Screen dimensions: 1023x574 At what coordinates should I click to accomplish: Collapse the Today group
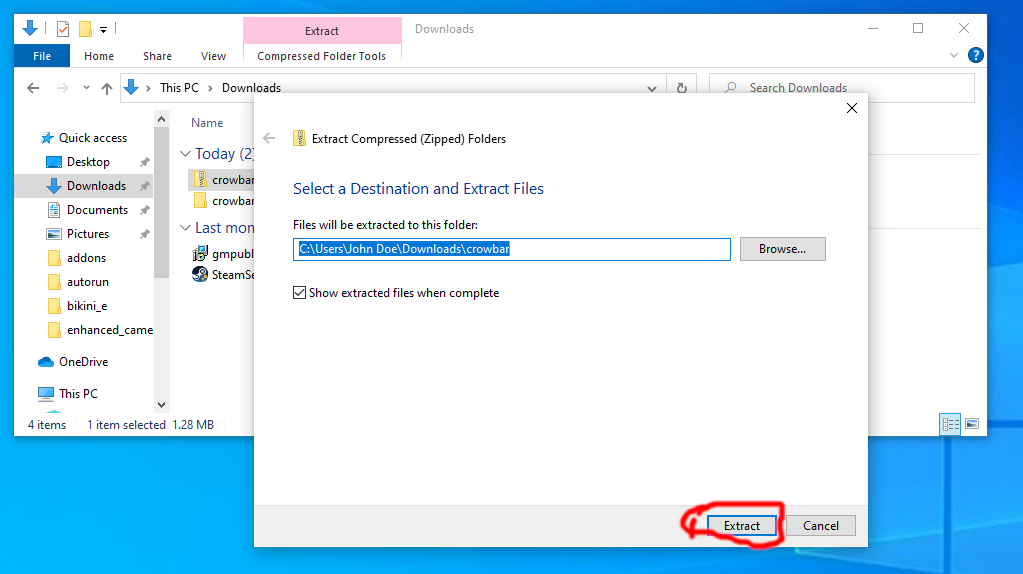[x=185, y=154]
